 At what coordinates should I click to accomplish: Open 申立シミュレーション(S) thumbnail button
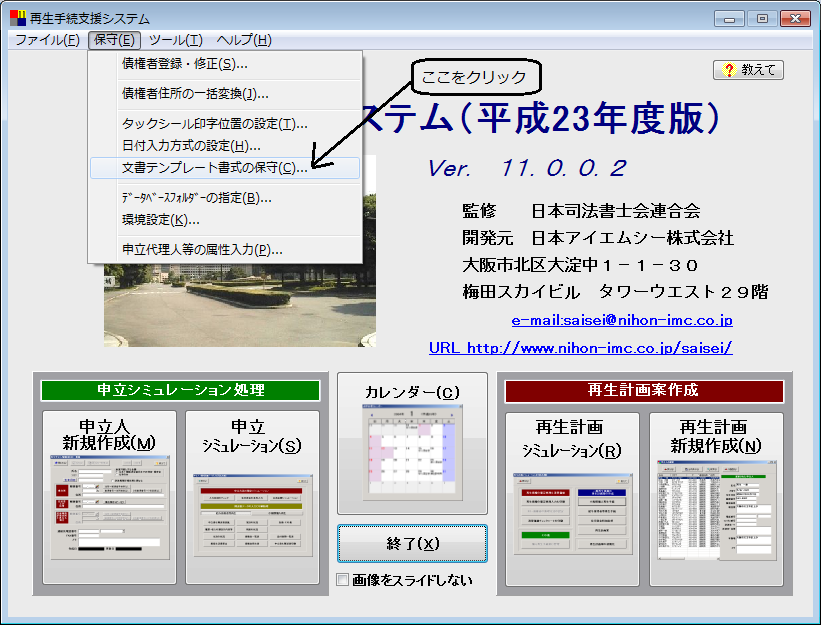point(252,497)
